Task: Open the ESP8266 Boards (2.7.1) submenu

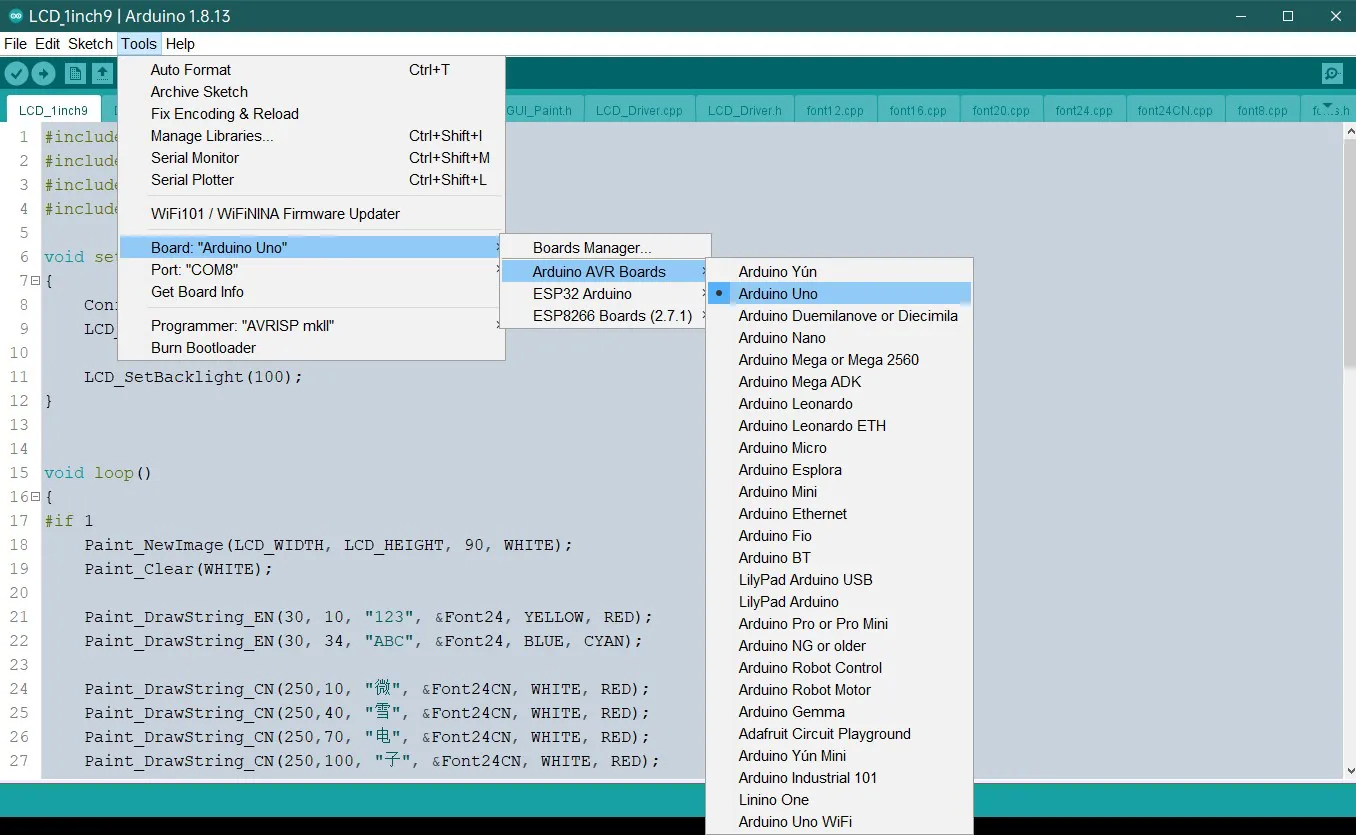Action: (x=605, y=316)
